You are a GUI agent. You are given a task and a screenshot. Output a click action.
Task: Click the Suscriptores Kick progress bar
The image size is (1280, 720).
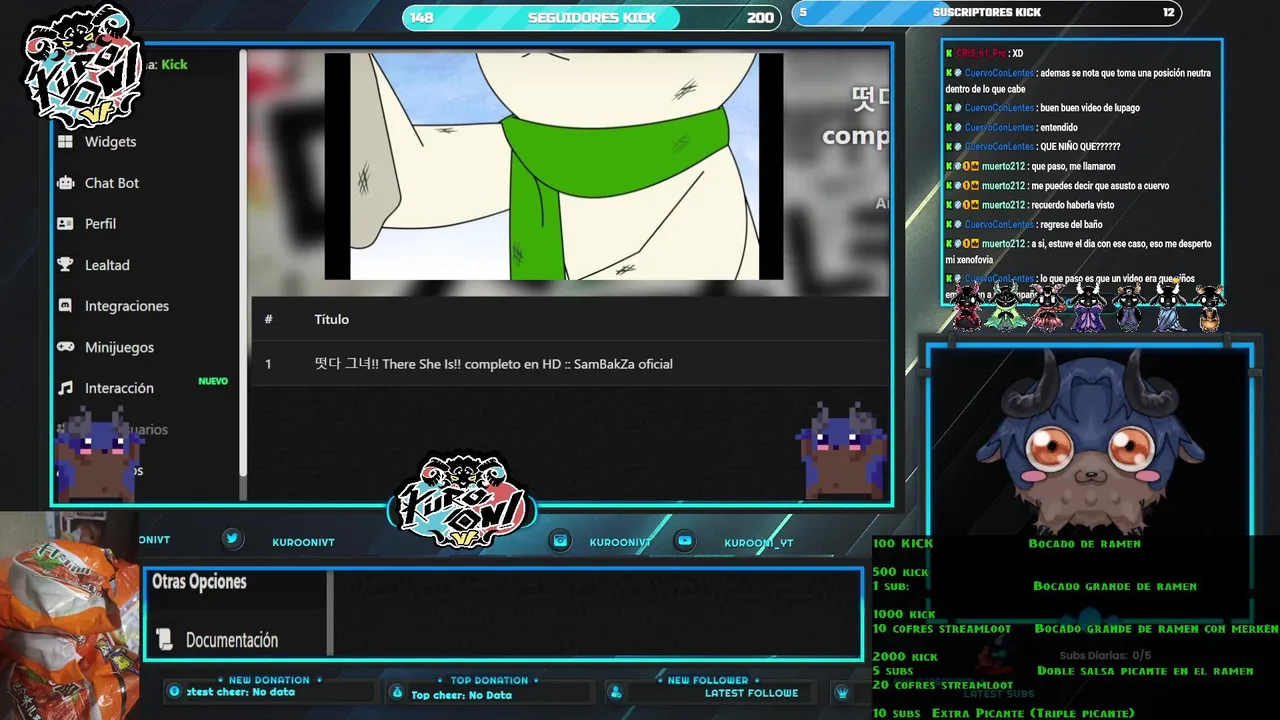point(986,13)
